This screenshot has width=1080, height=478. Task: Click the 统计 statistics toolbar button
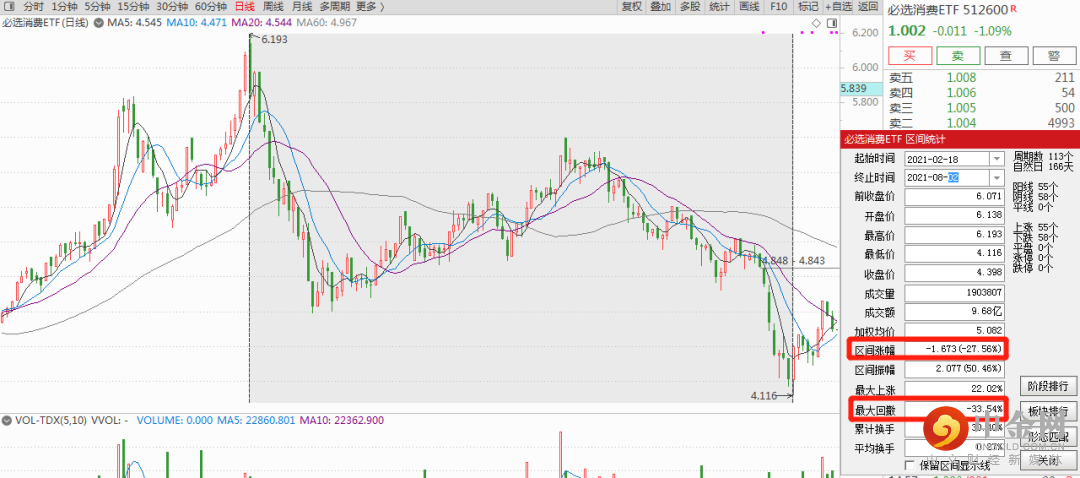(x=719, y=6)
